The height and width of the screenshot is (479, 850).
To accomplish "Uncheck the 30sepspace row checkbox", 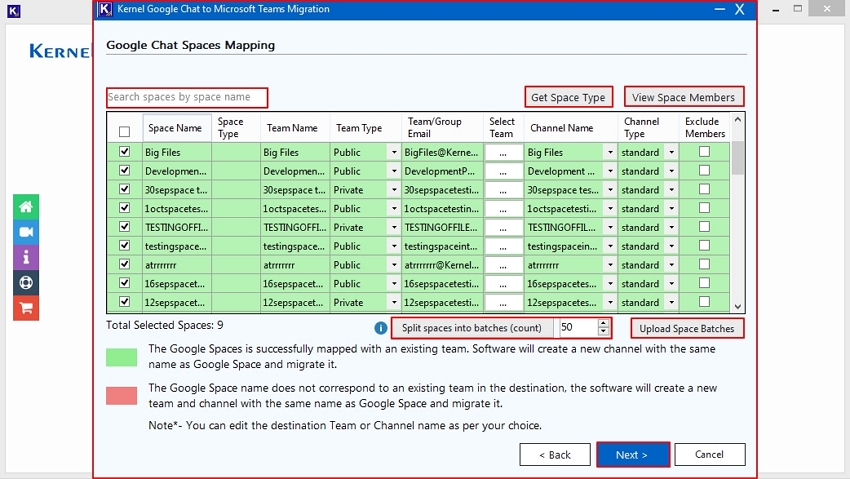I will coord(125,189).
